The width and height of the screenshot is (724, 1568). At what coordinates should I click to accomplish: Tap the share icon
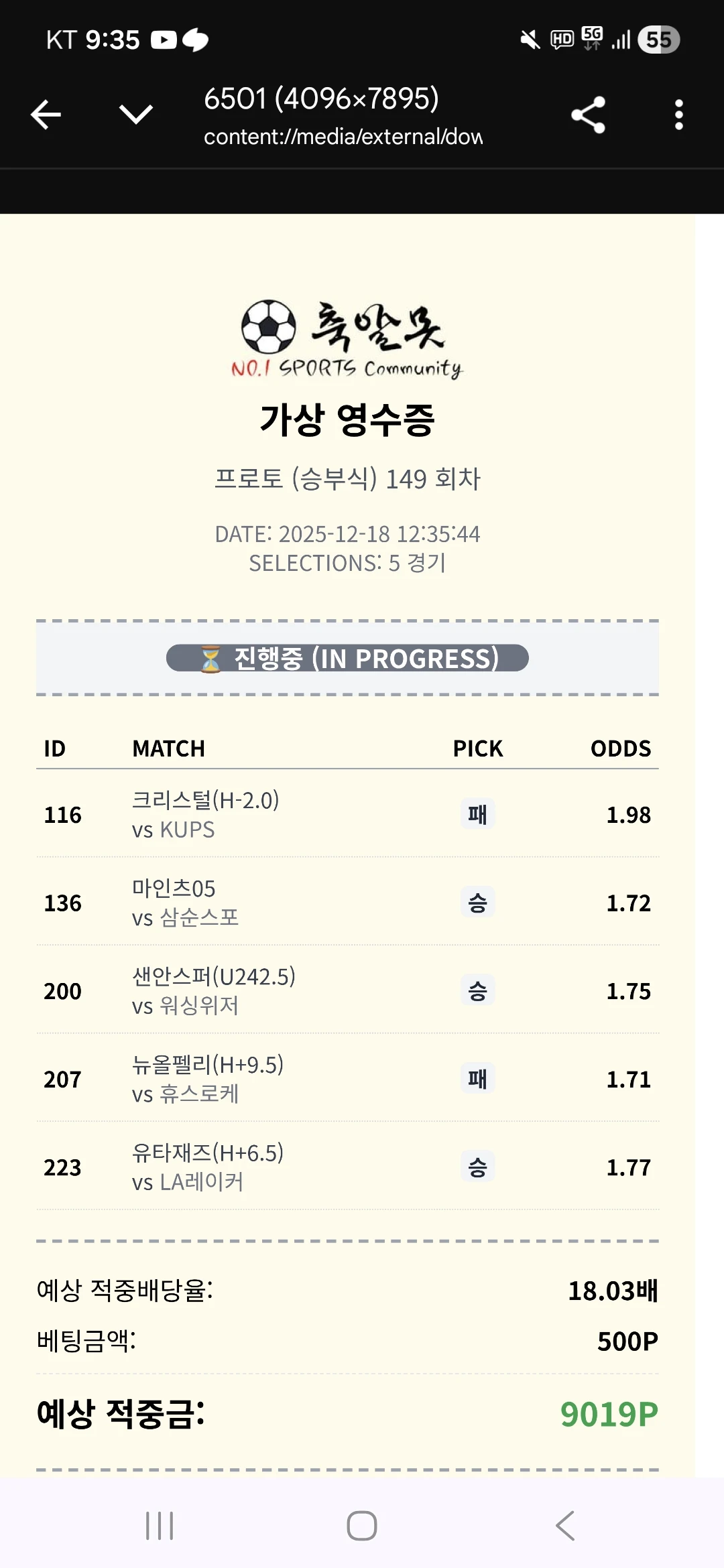coord(588,115)
